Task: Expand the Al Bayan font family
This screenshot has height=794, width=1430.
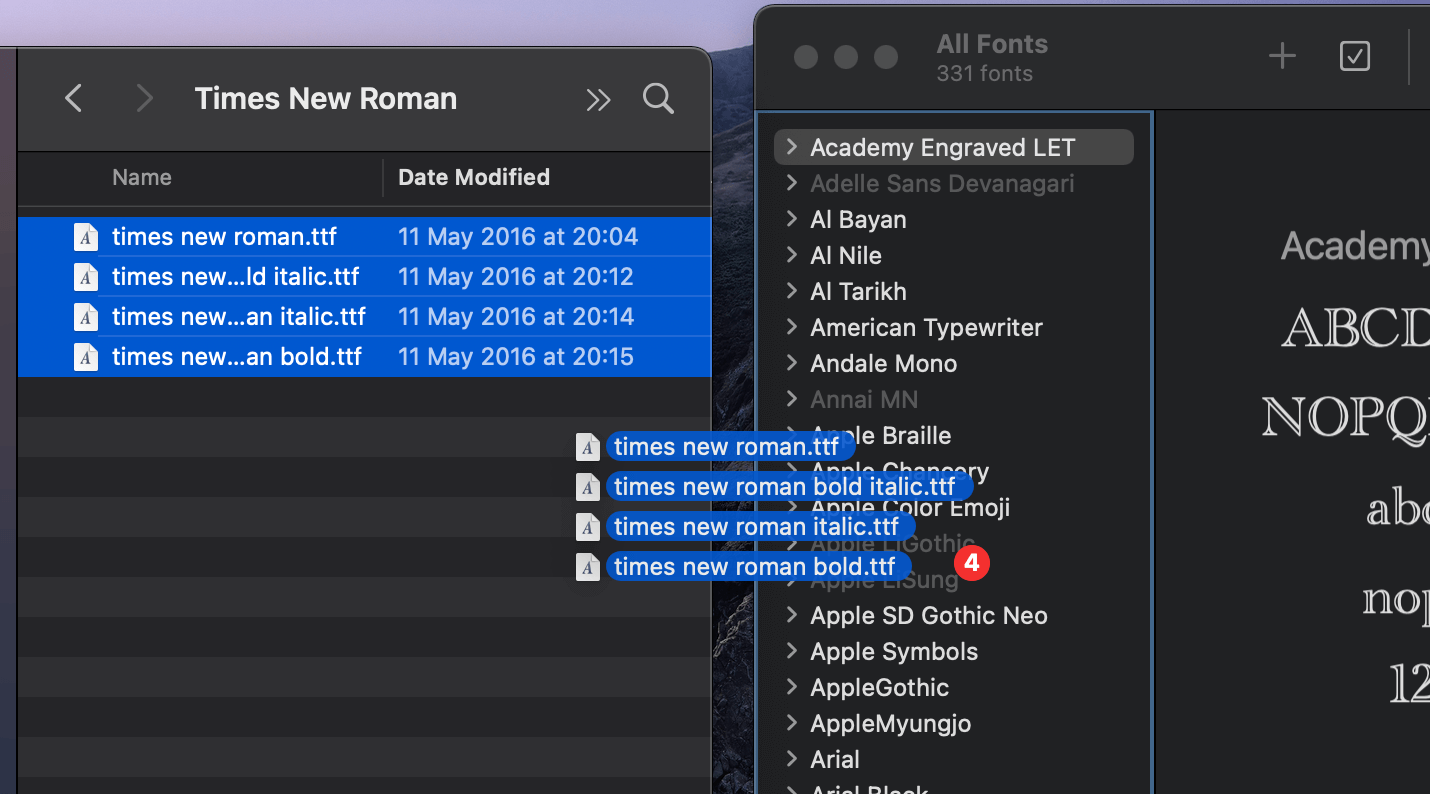Action: click(x=792, y=219)
